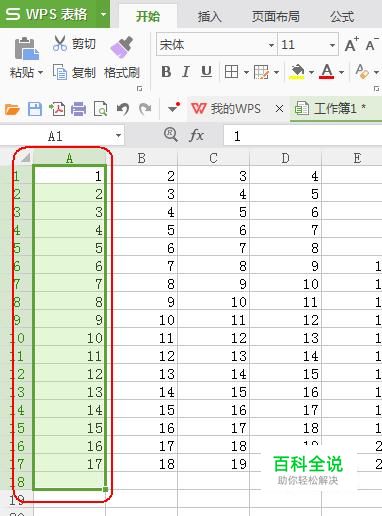
Task: Select column E header
Action: click(352, 158)
